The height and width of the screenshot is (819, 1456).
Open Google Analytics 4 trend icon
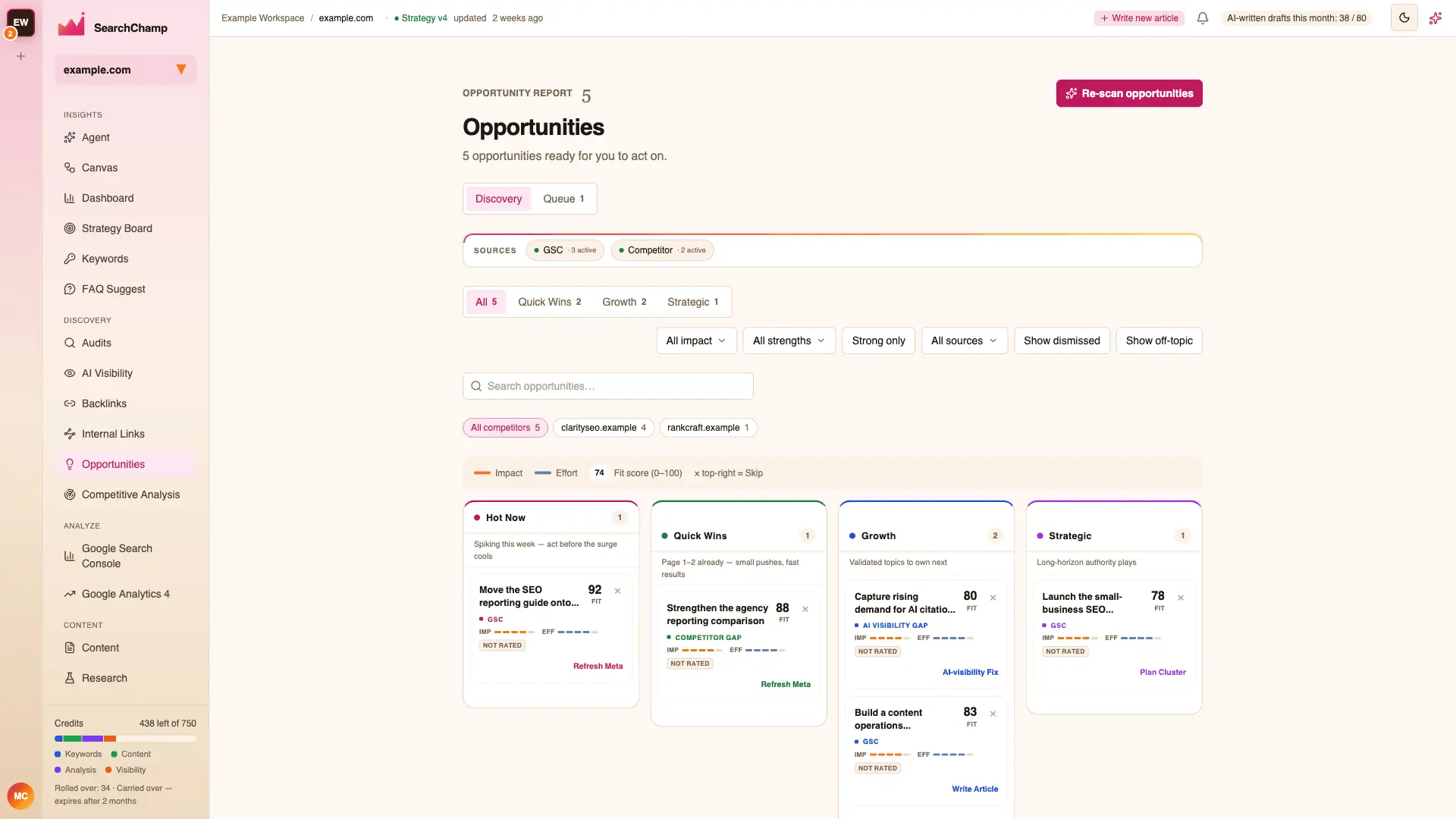[70, 594]
